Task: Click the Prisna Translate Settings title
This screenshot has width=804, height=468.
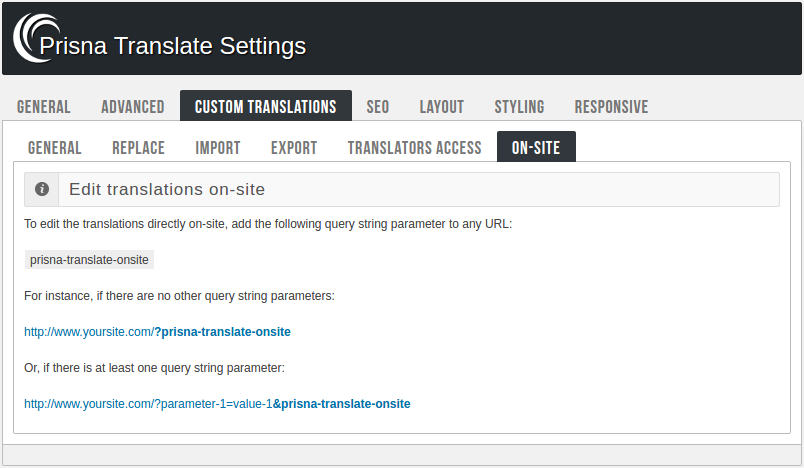Action: [x=172, y=46]
